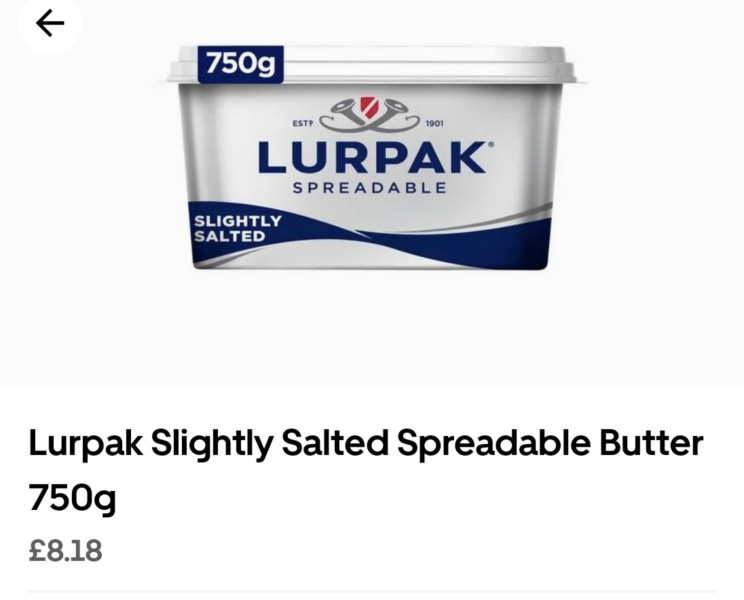The image size is (744, 600).
Task: Click the £8.18 price text
Action: (x=65, y=551)
